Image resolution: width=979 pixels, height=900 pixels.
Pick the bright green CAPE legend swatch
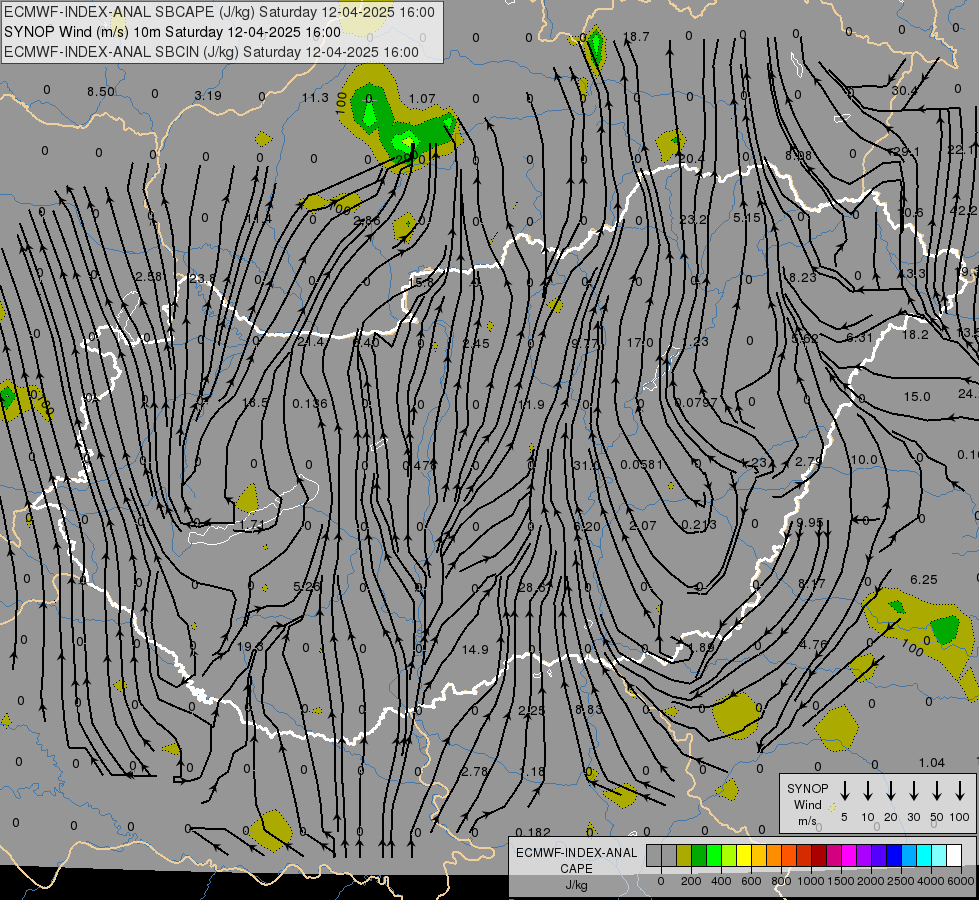[714, 856]
